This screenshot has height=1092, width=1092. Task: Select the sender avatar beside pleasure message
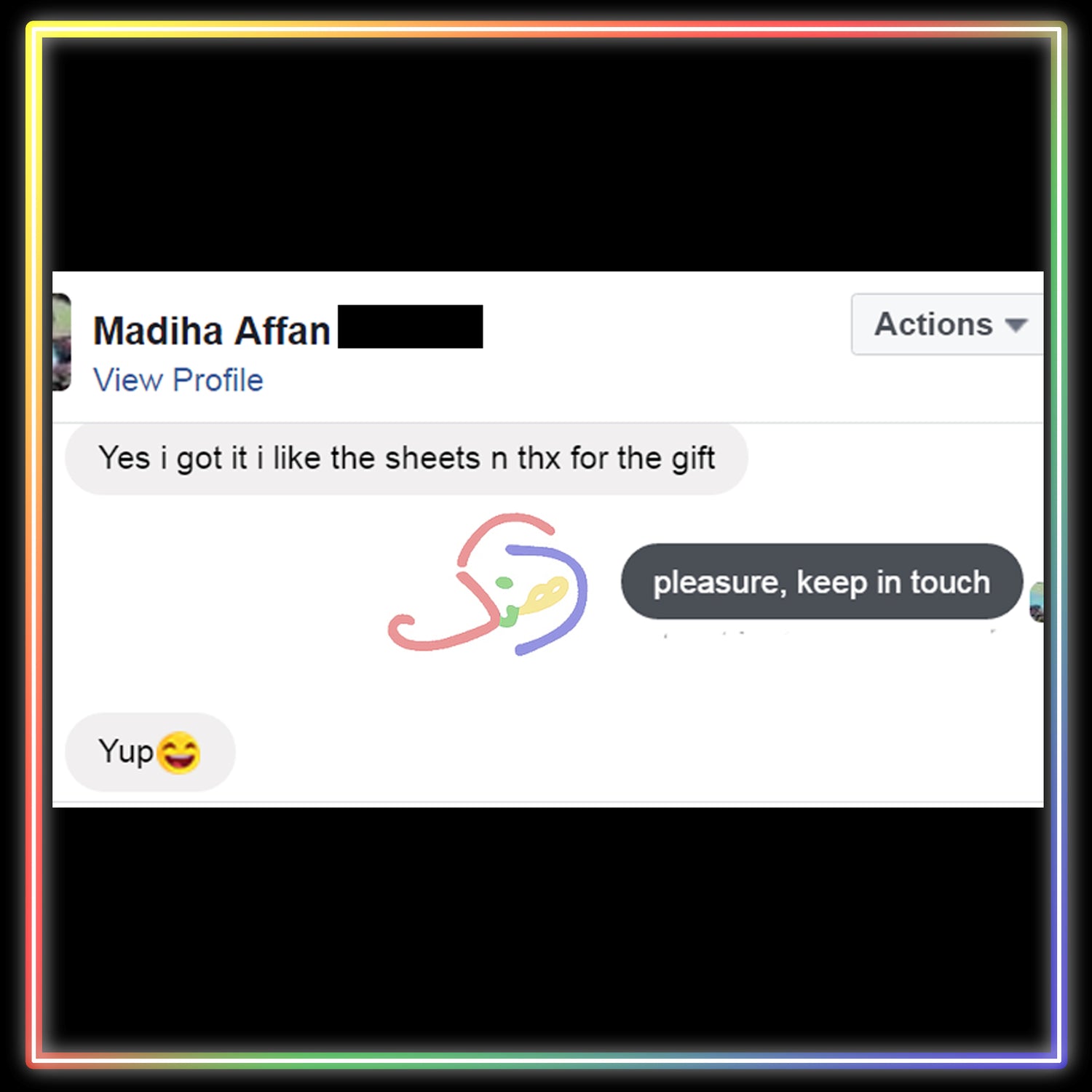[x=1037, y=602]
